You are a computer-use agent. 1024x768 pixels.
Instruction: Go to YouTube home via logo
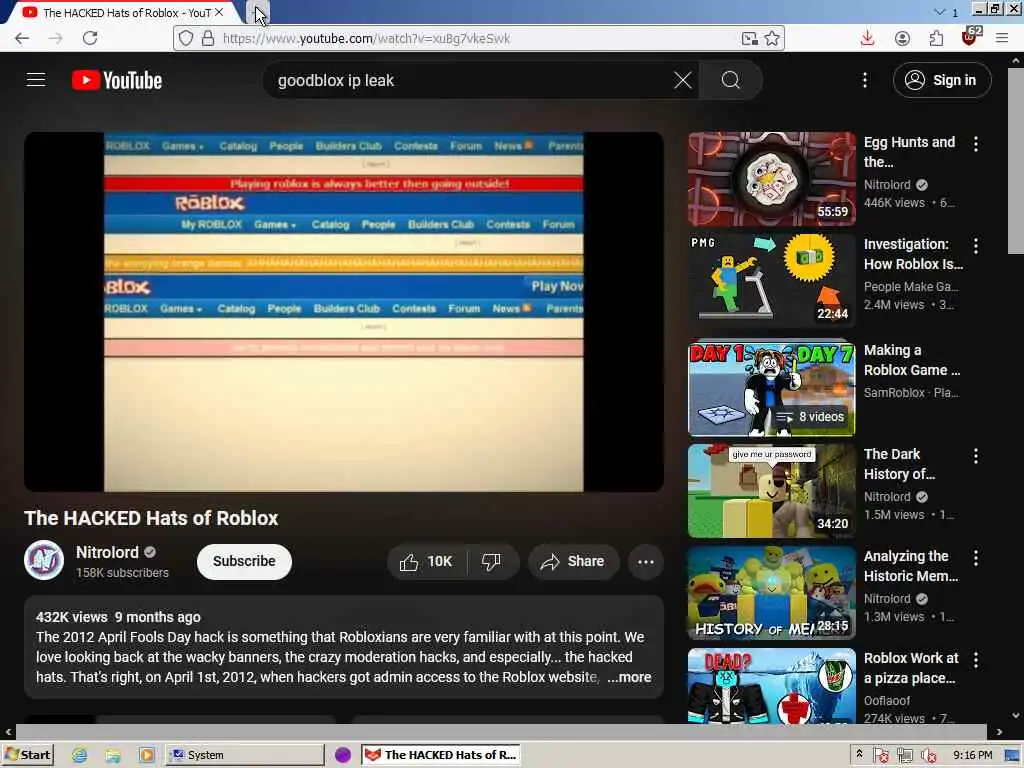pyautogui.click(x=117, y=80)
